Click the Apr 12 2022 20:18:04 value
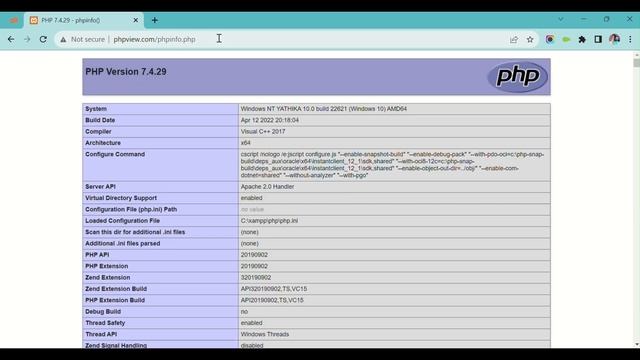 click(x=270, y=120)
